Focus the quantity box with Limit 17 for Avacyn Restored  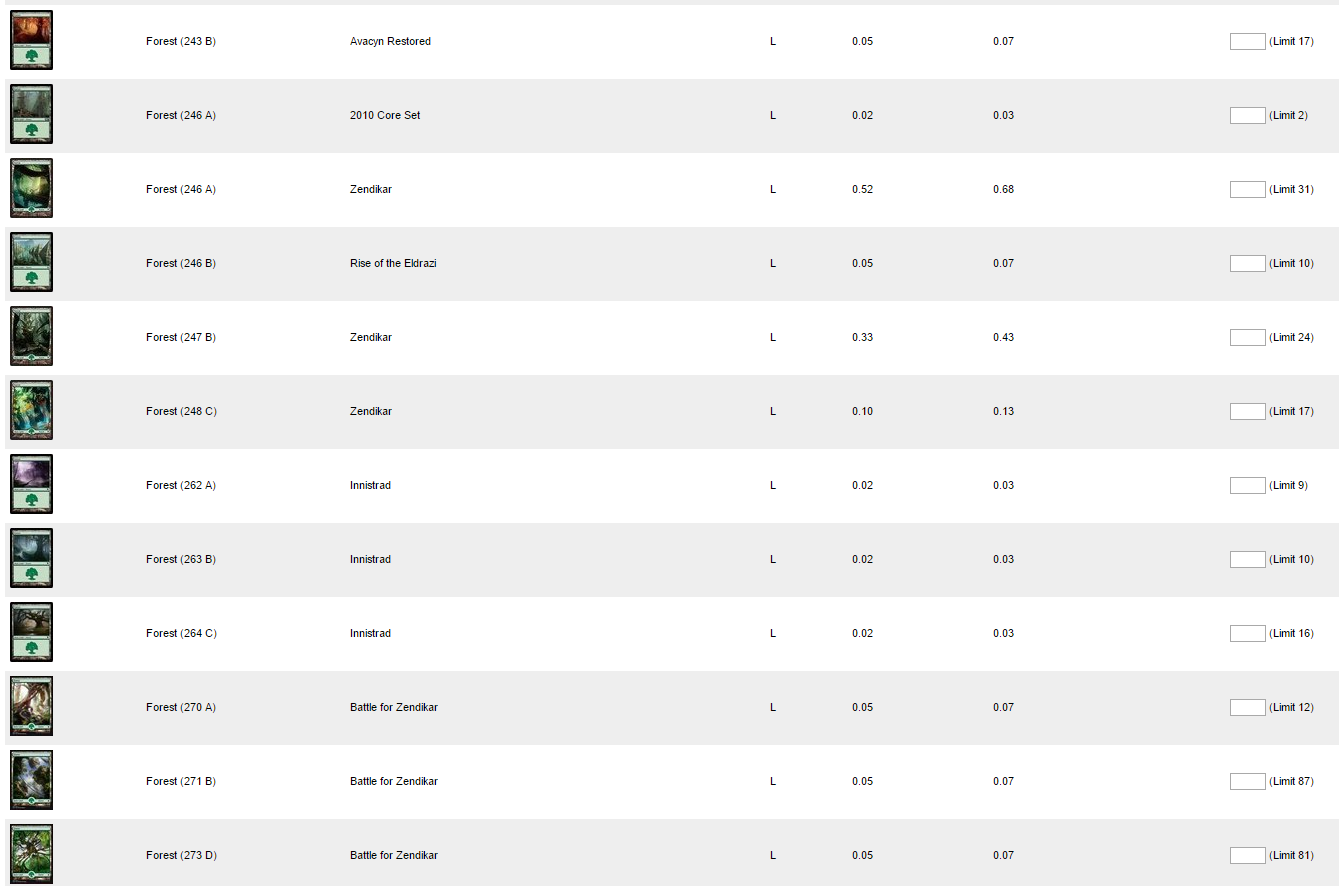(1247, 41)
